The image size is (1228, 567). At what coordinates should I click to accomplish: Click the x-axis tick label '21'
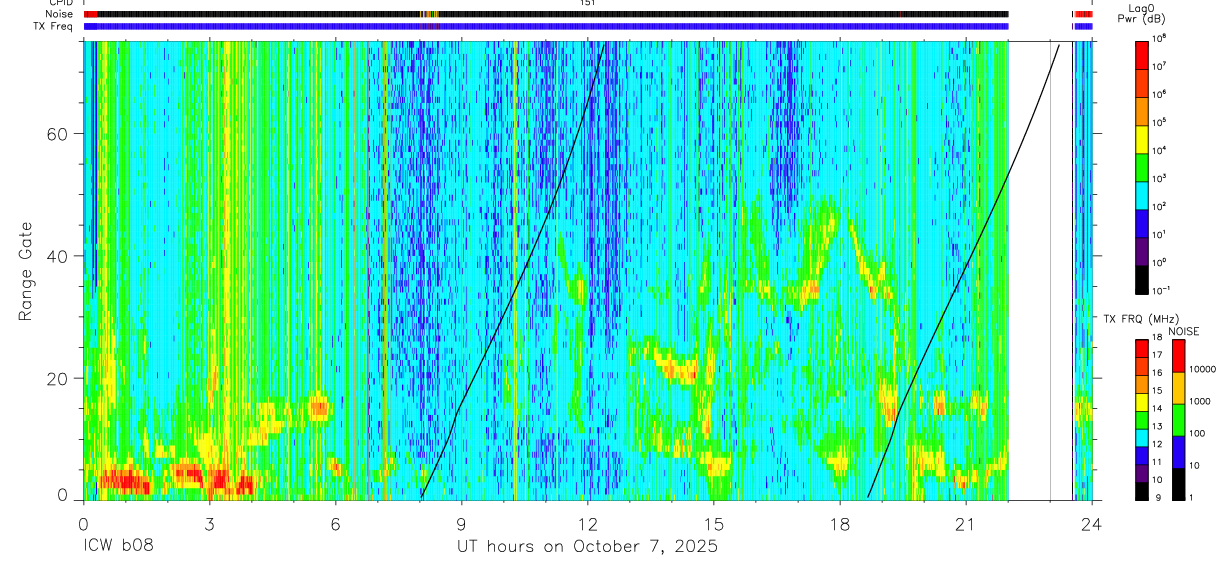tap(966, 524)
